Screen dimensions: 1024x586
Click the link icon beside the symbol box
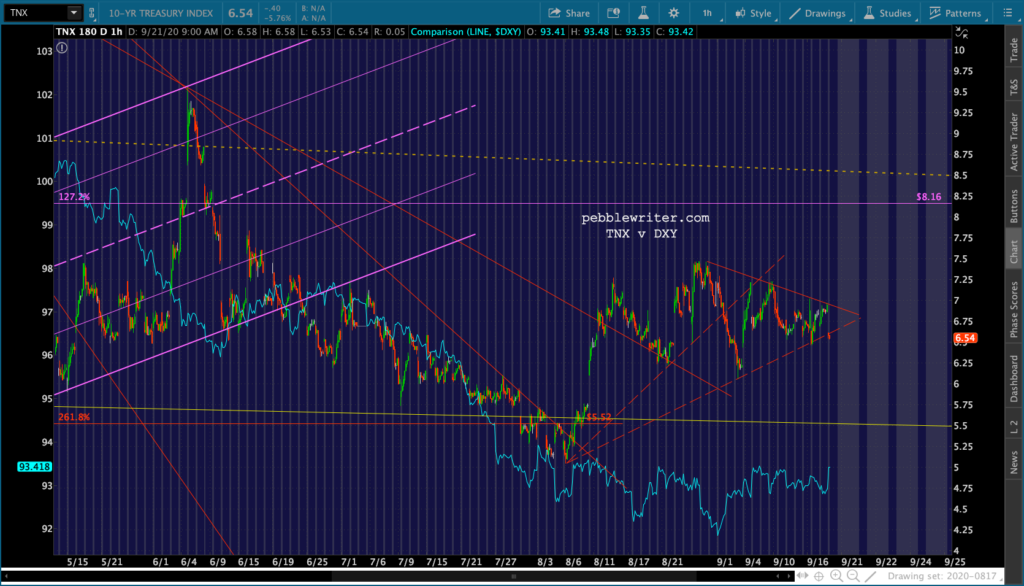click(x=93, y=13)
